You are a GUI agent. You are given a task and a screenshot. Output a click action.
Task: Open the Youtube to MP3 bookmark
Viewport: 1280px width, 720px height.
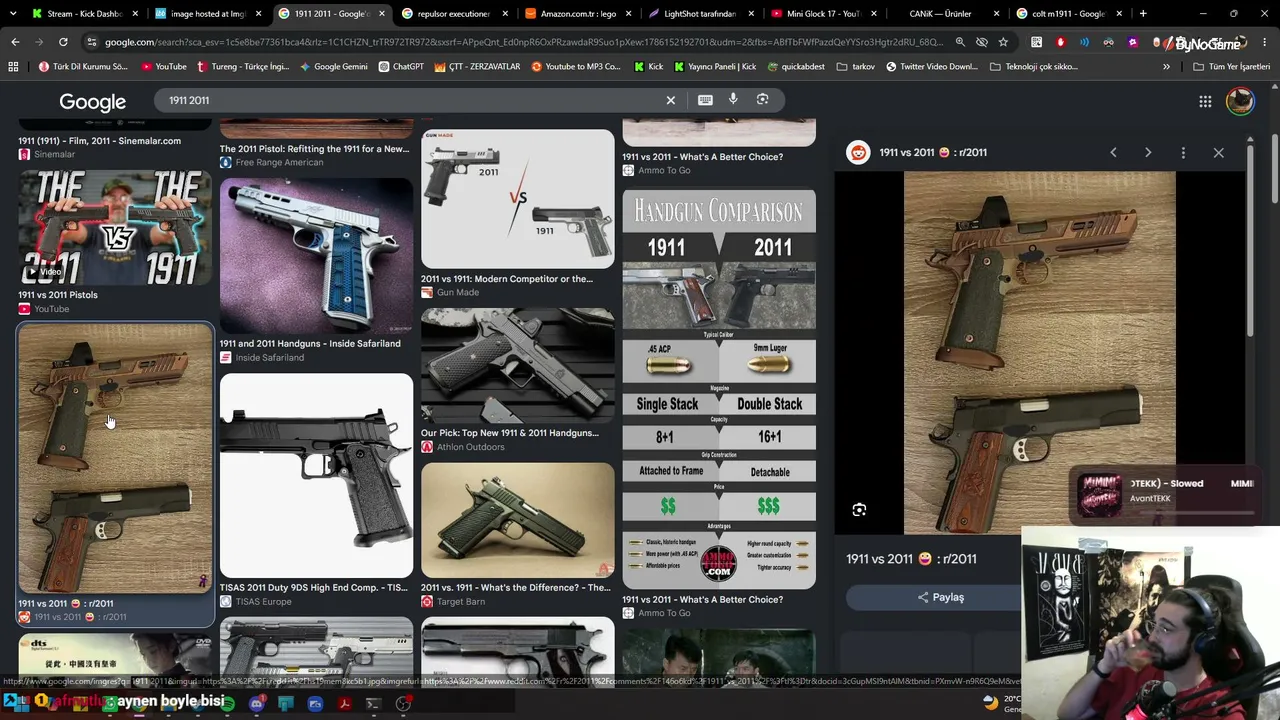(576, 67)
